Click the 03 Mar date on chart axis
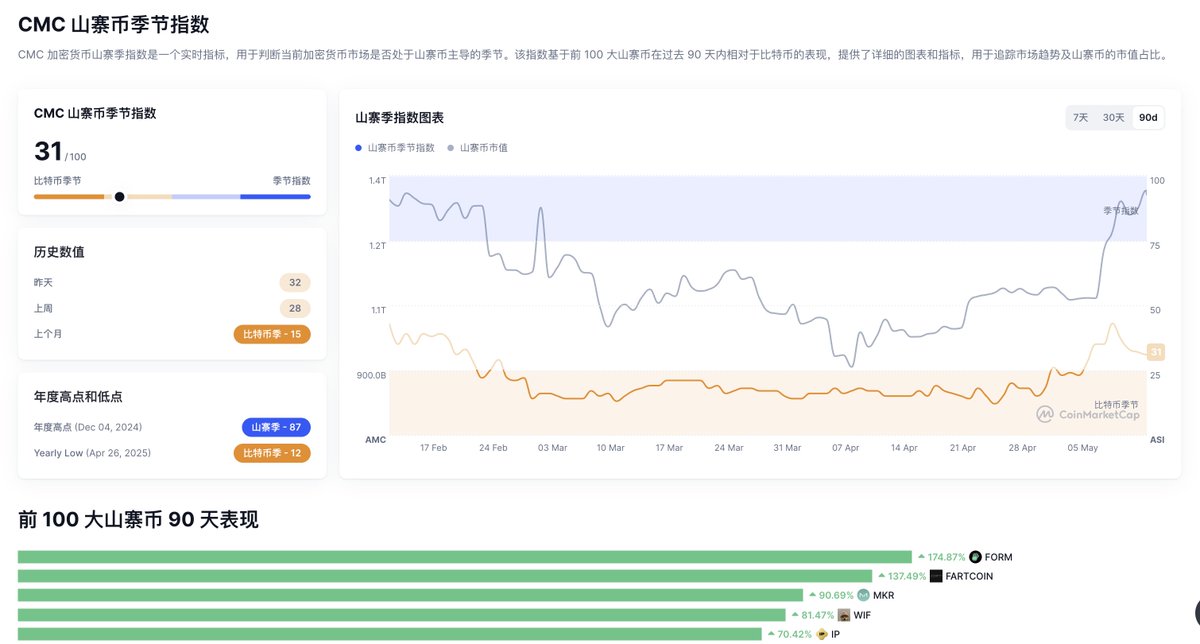 pyautogui.click(x=552, y=448)
